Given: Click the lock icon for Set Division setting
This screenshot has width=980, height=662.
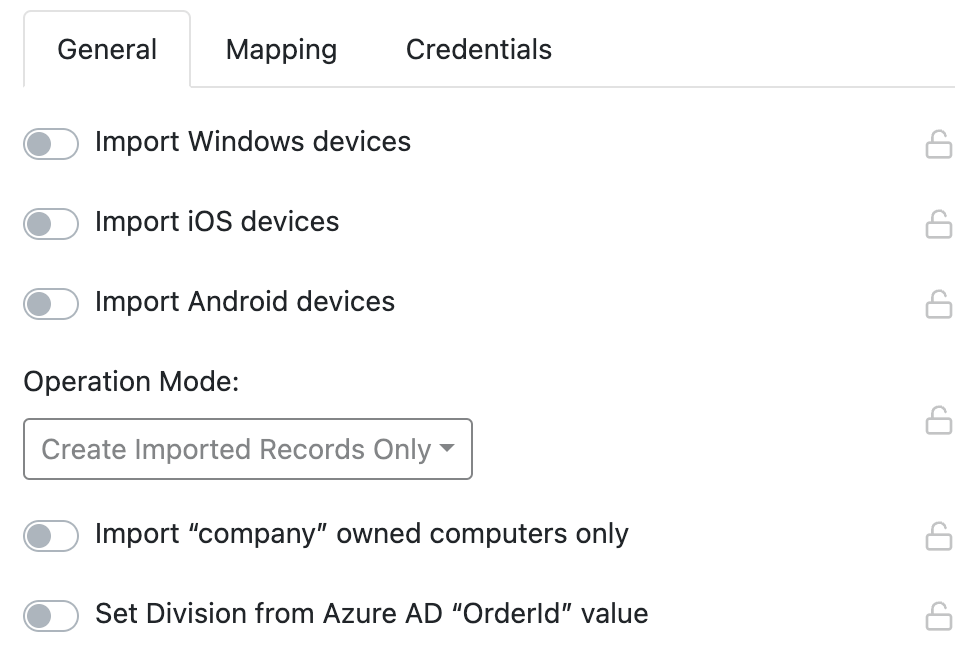Looking at the screenshot, I should coord(940,615).
